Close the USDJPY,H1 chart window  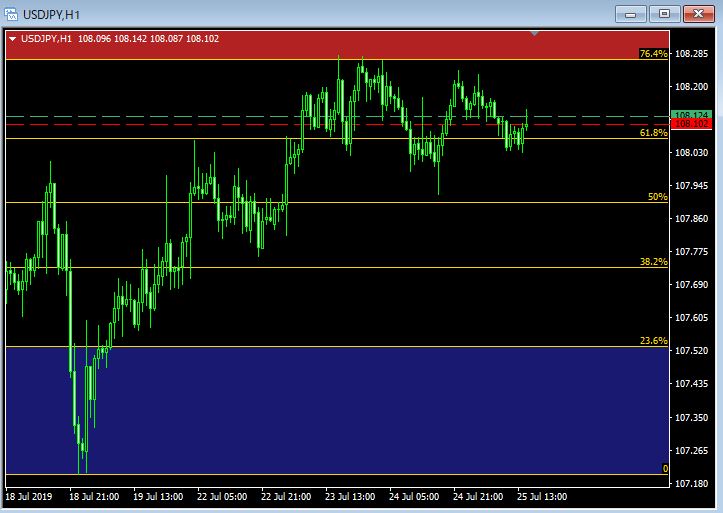pyautogui.click(x=699, y=14)
